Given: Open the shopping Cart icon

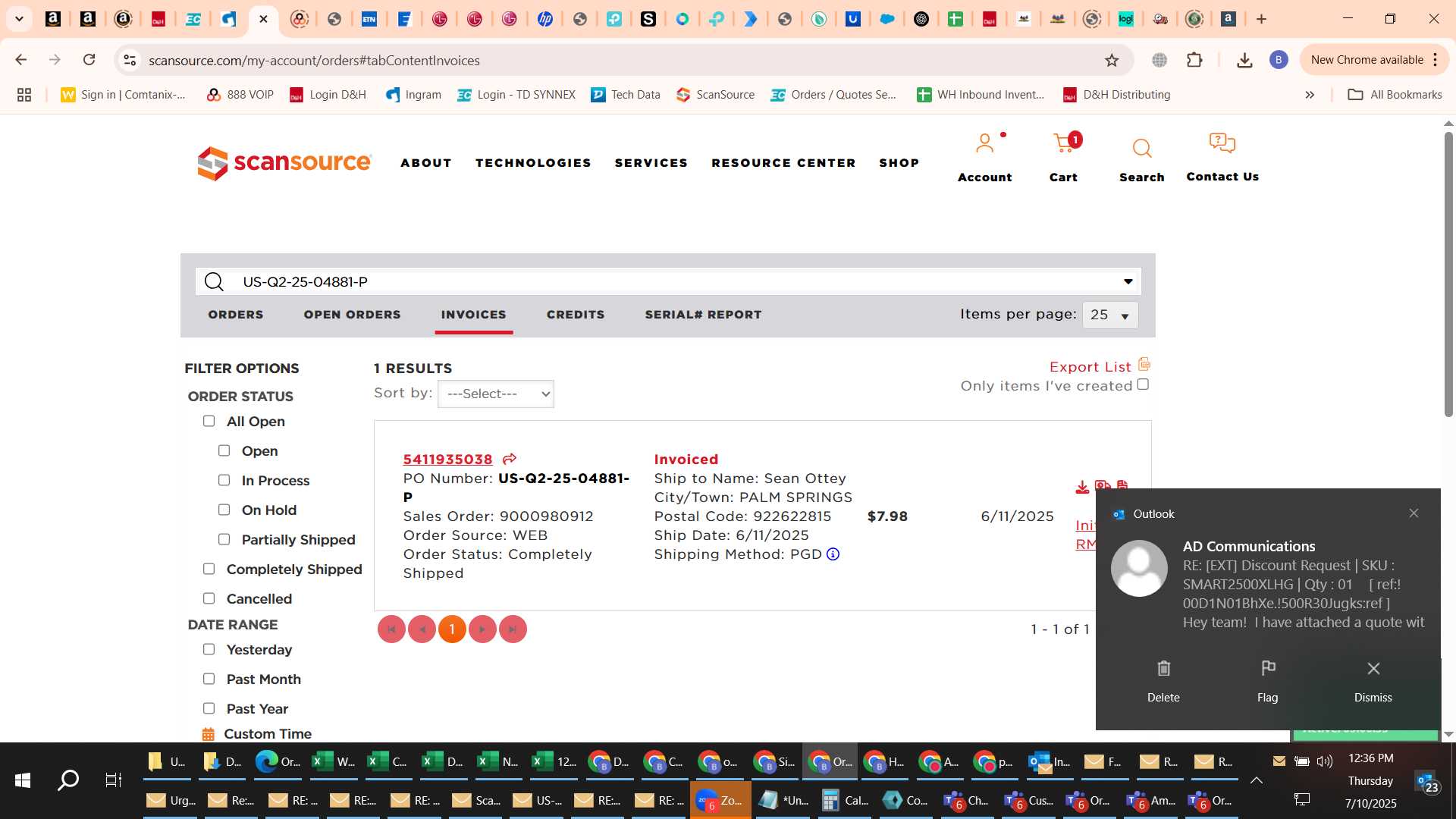Looking at the screenshot, I should [x=1063, y=143].
